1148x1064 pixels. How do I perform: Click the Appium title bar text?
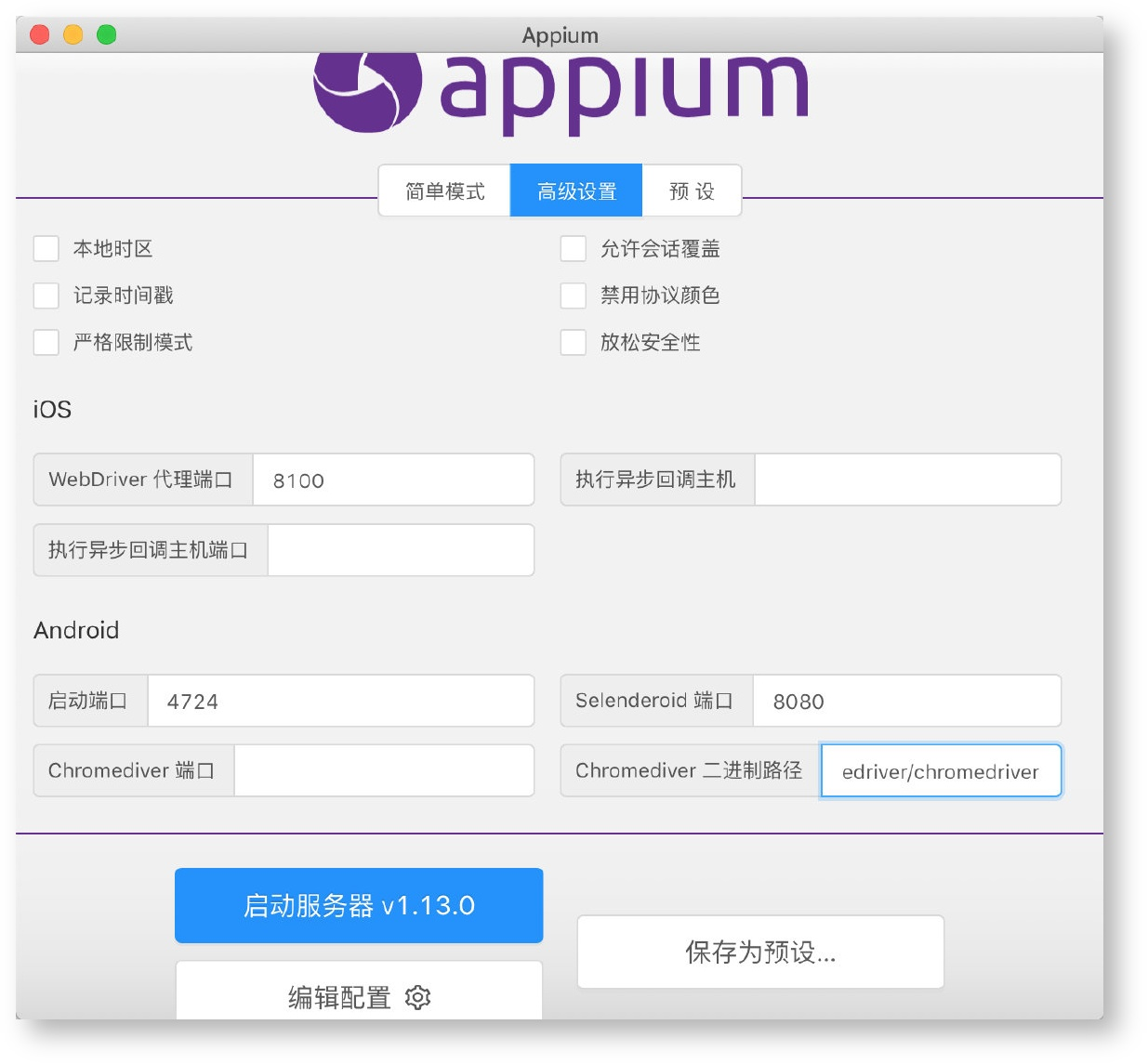click(x=560, y=35)
